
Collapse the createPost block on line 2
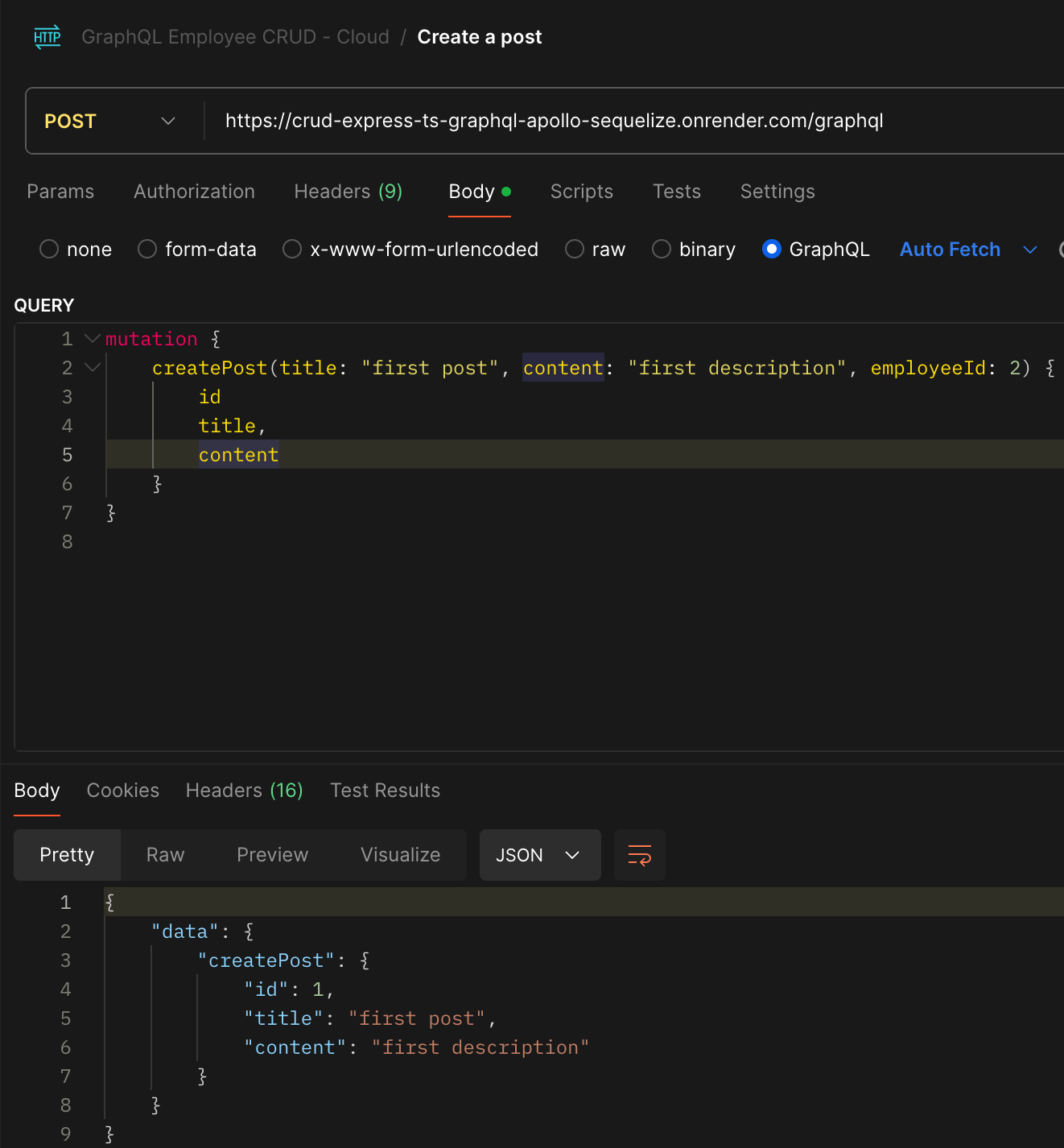[93, 367]
